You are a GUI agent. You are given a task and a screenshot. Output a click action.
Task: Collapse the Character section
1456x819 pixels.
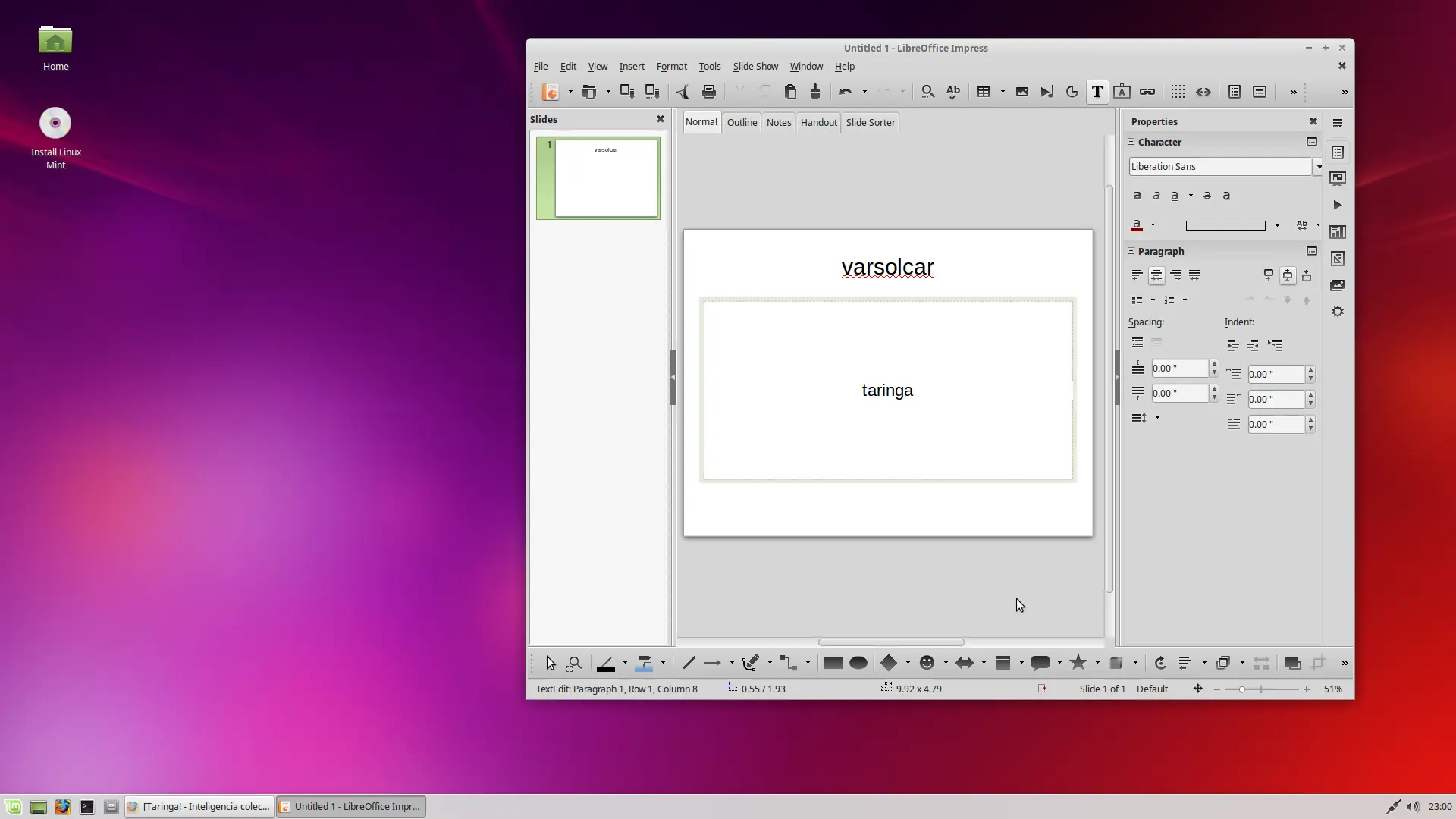[1131, 142]
